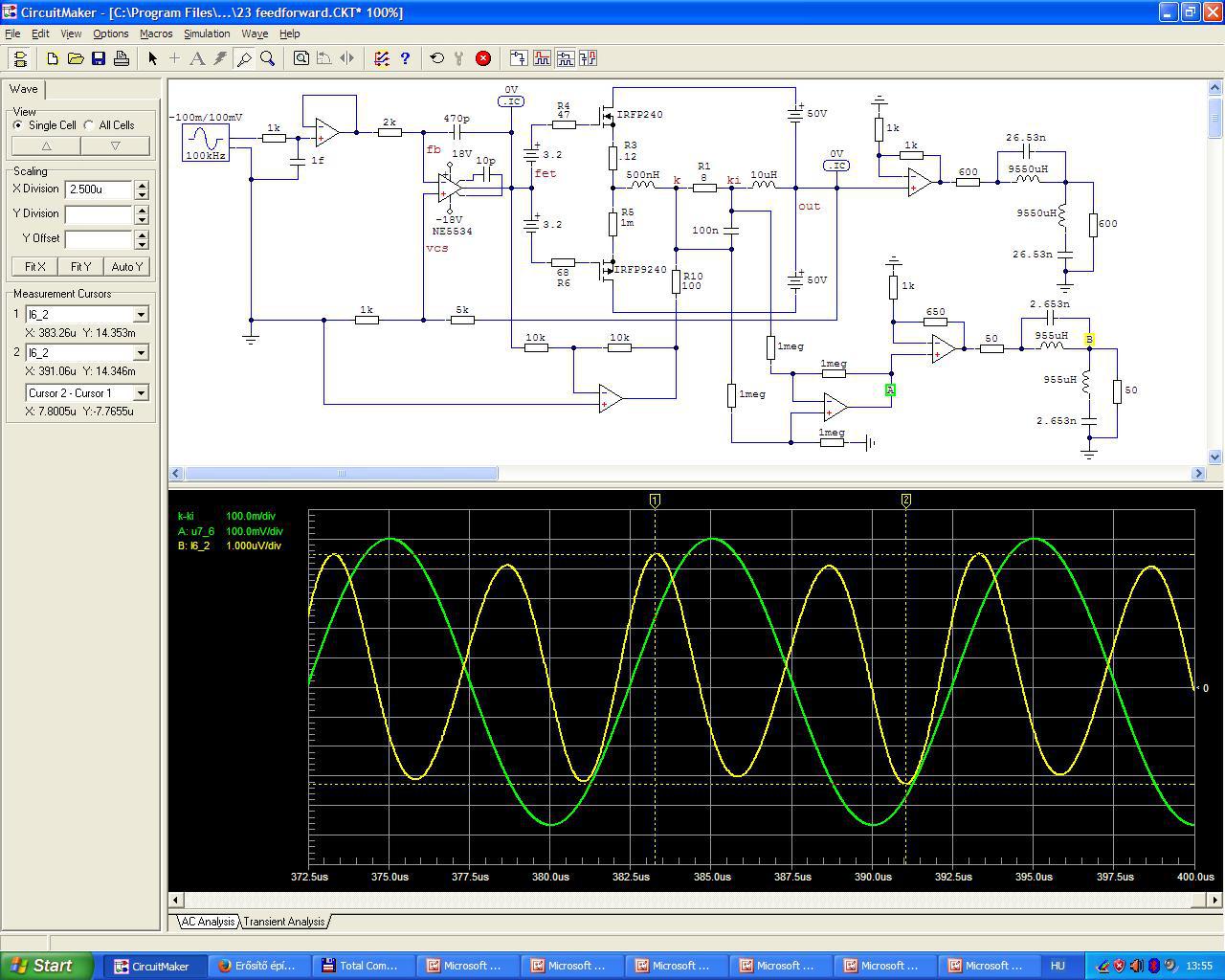Click the blue question mark help icon
Screen dimensions: 1225x980
pyautogui.click(x=405, y=58)
